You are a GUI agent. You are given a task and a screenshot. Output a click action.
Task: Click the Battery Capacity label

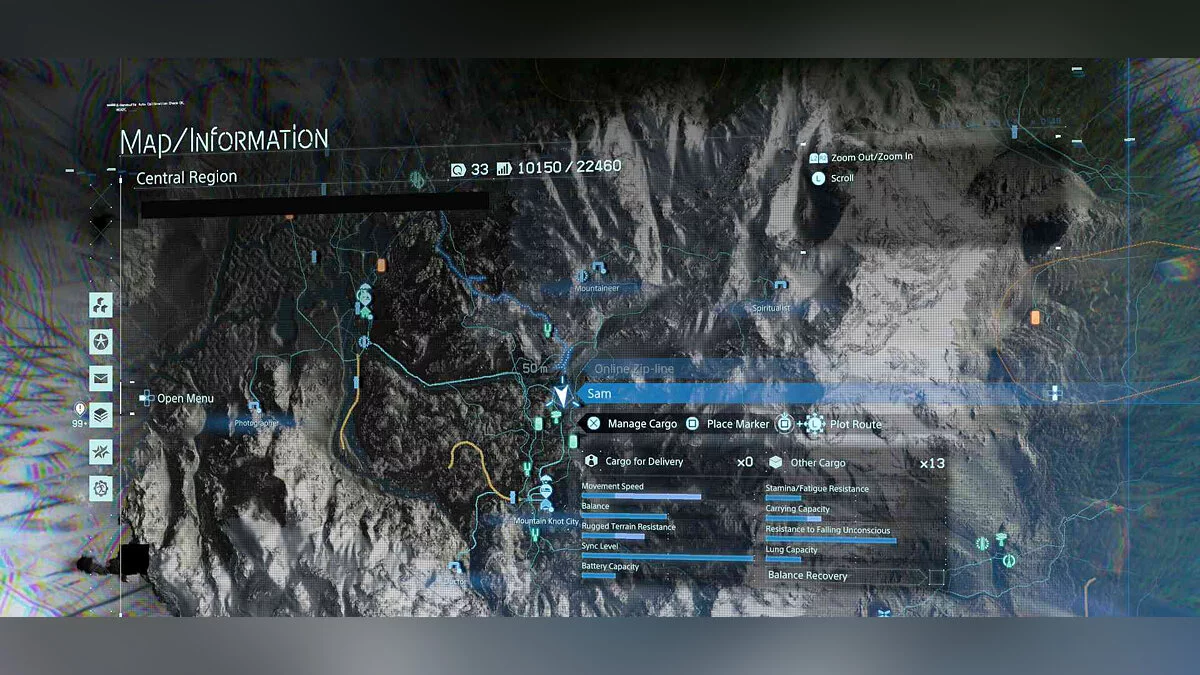610,567
